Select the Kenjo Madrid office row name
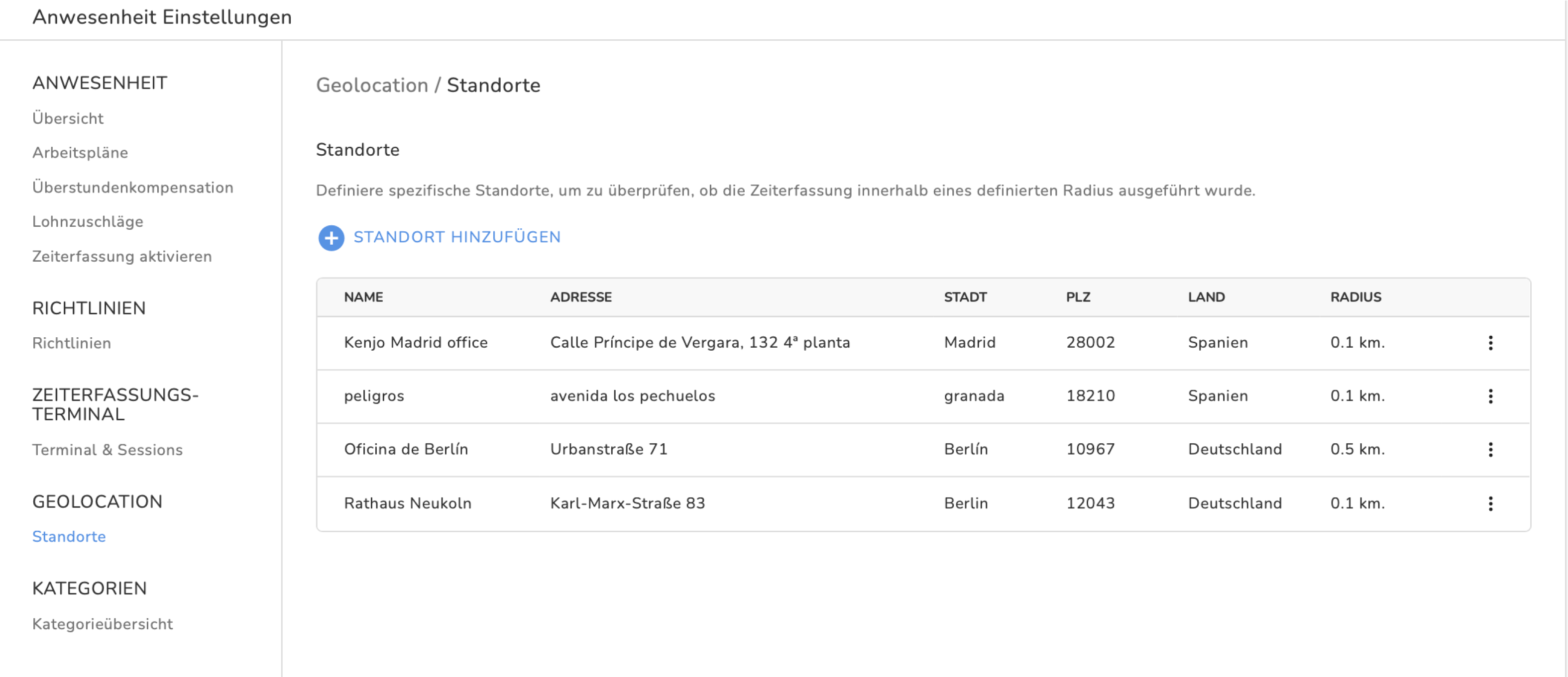 416,342
